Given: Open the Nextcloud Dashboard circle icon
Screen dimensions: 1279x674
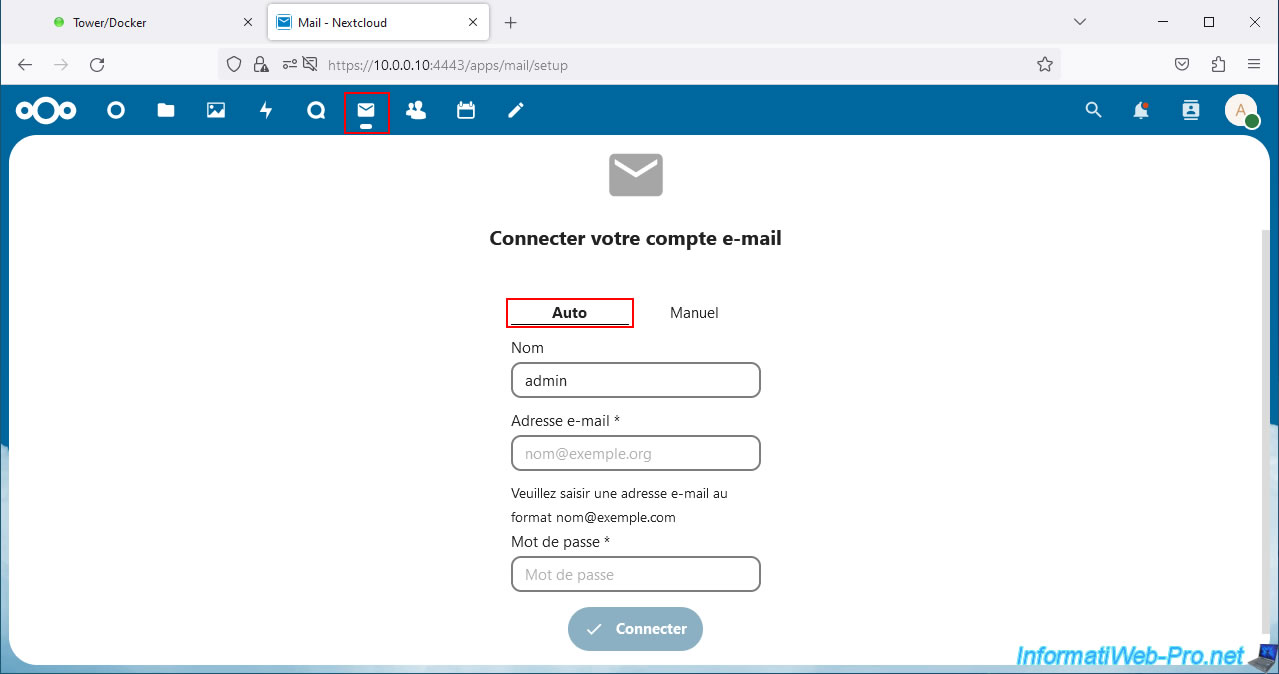Looking at the screenshot, I should click(x=116, y=111).
